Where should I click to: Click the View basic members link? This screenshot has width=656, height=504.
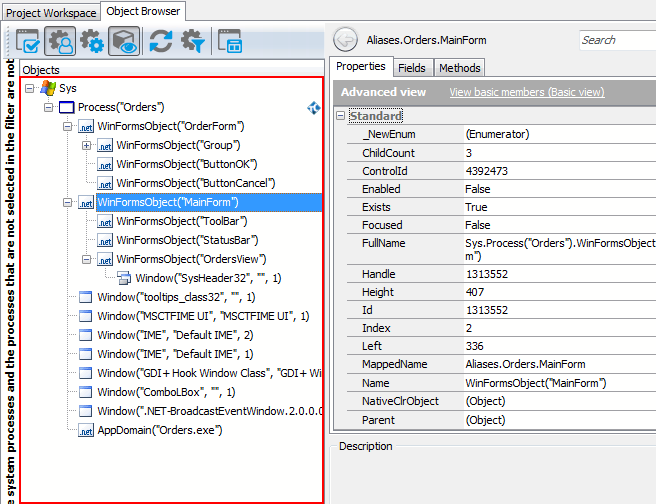526,92
